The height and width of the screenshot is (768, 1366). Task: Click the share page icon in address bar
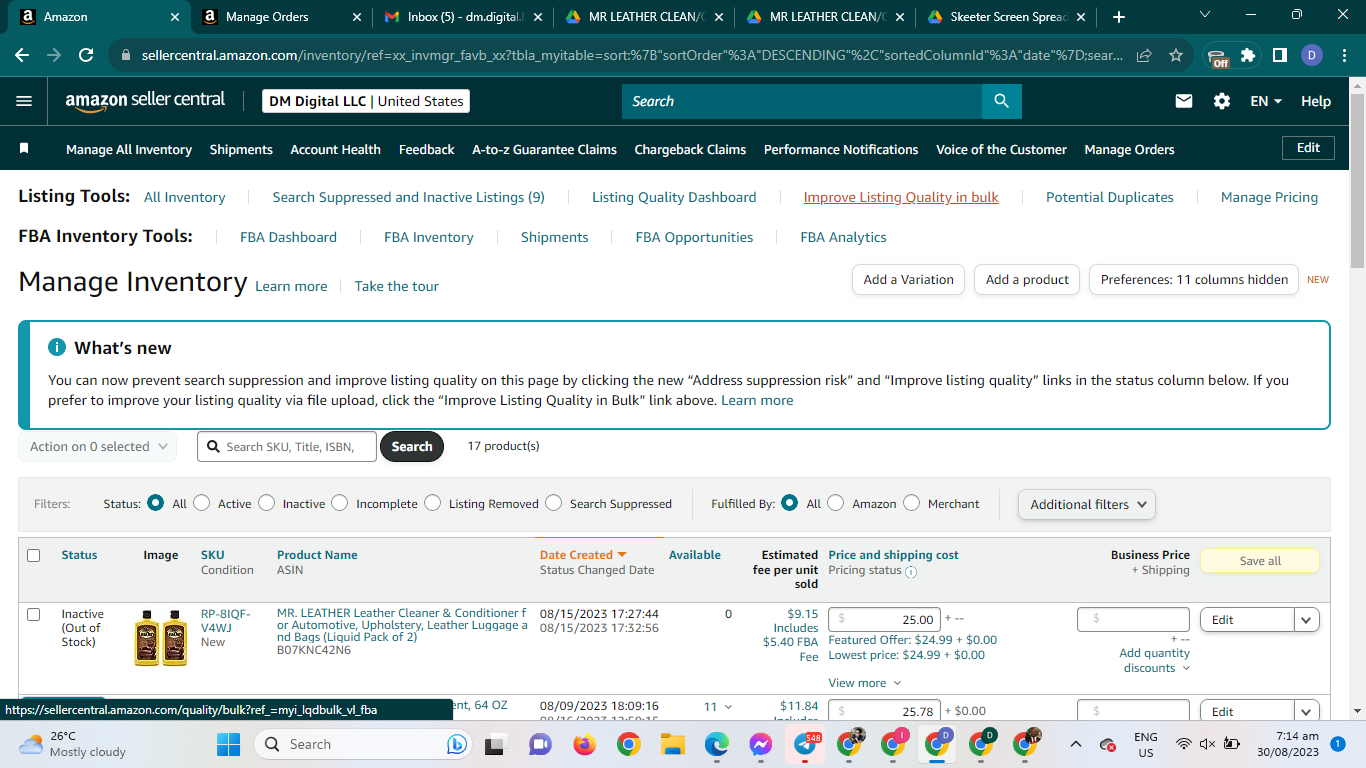(1144, 55)
